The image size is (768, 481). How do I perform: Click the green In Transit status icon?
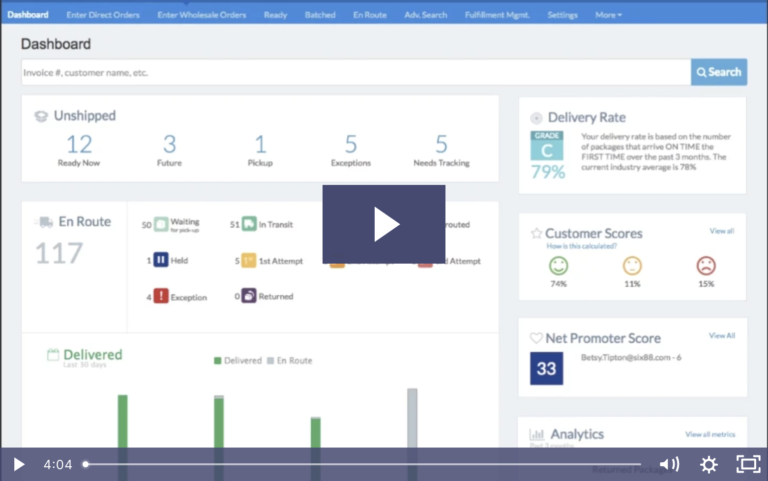coord(249,225)
